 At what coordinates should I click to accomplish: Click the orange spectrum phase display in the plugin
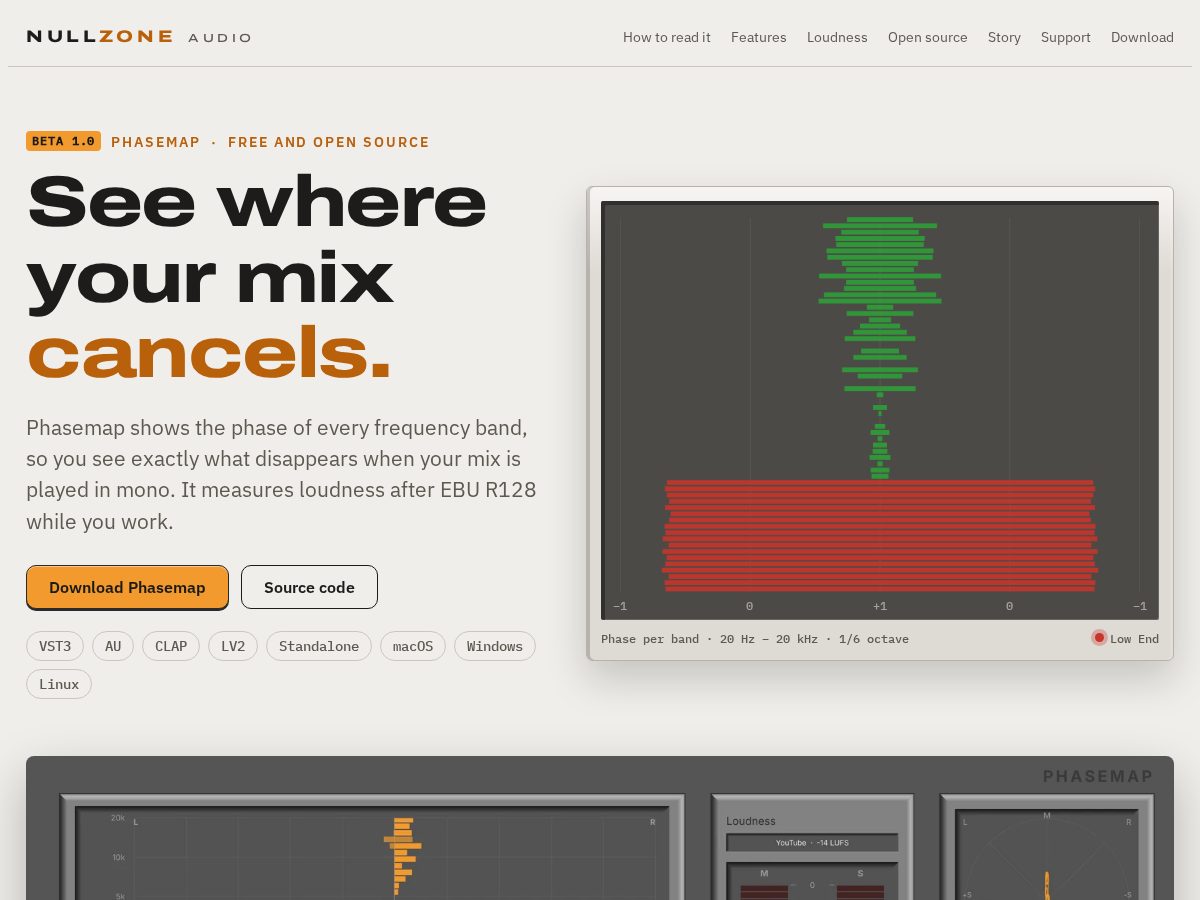[x=372, y=853]
